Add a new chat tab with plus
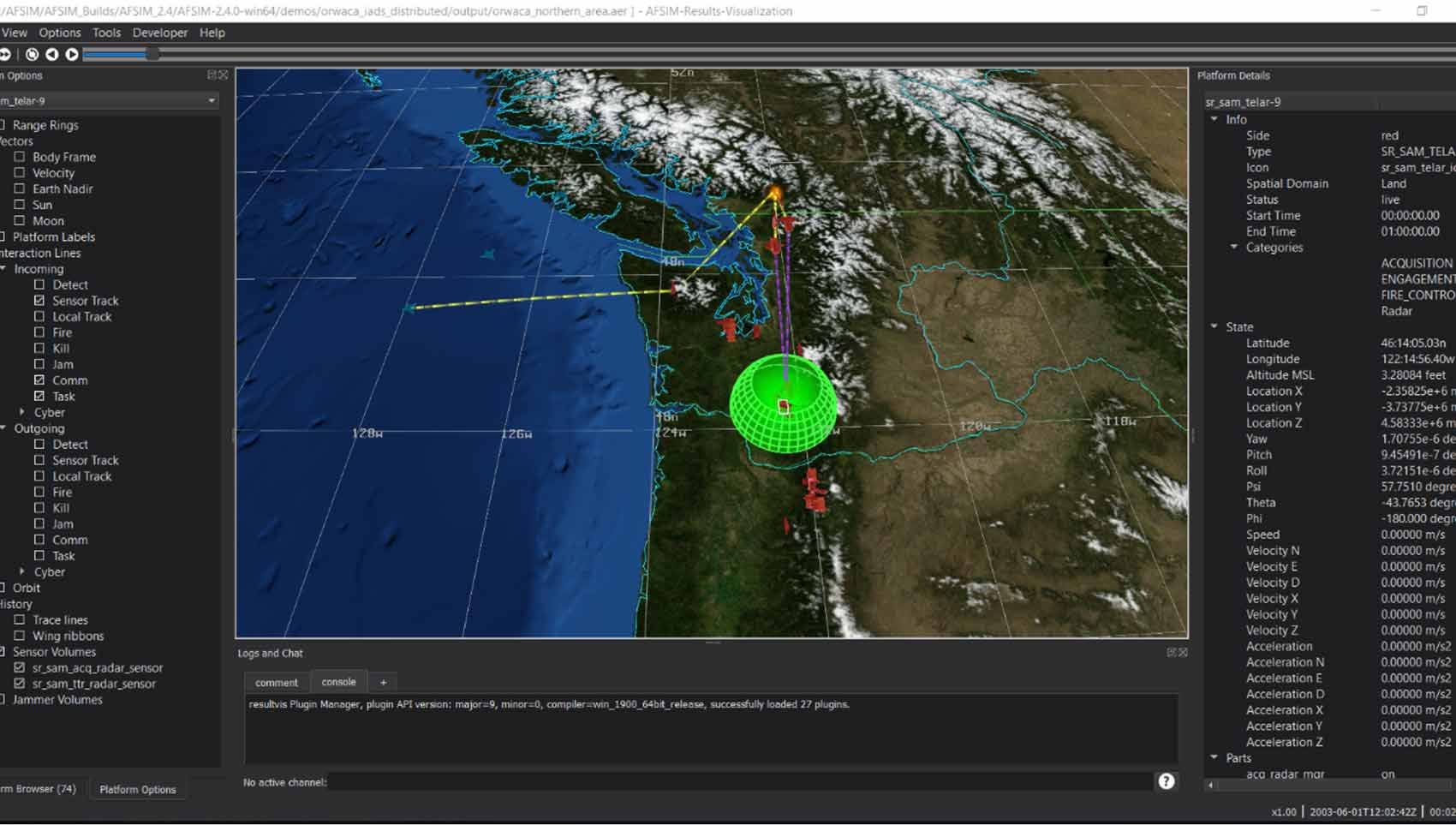The image size is (1456, 825). pos(383,683)
